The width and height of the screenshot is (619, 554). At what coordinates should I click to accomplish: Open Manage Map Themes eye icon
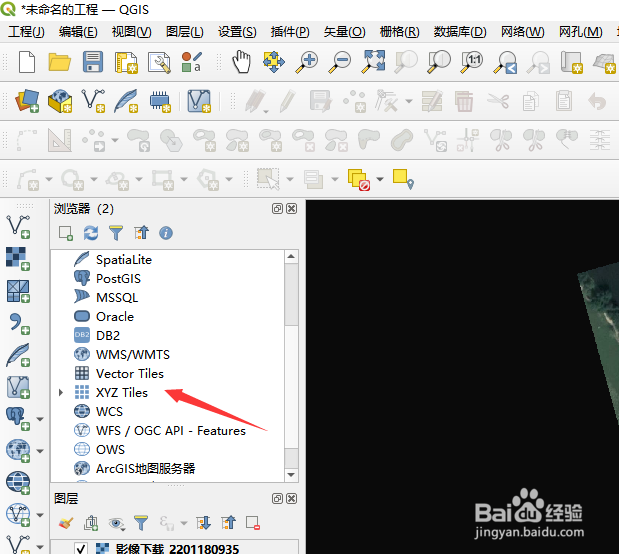pos(116,524)
